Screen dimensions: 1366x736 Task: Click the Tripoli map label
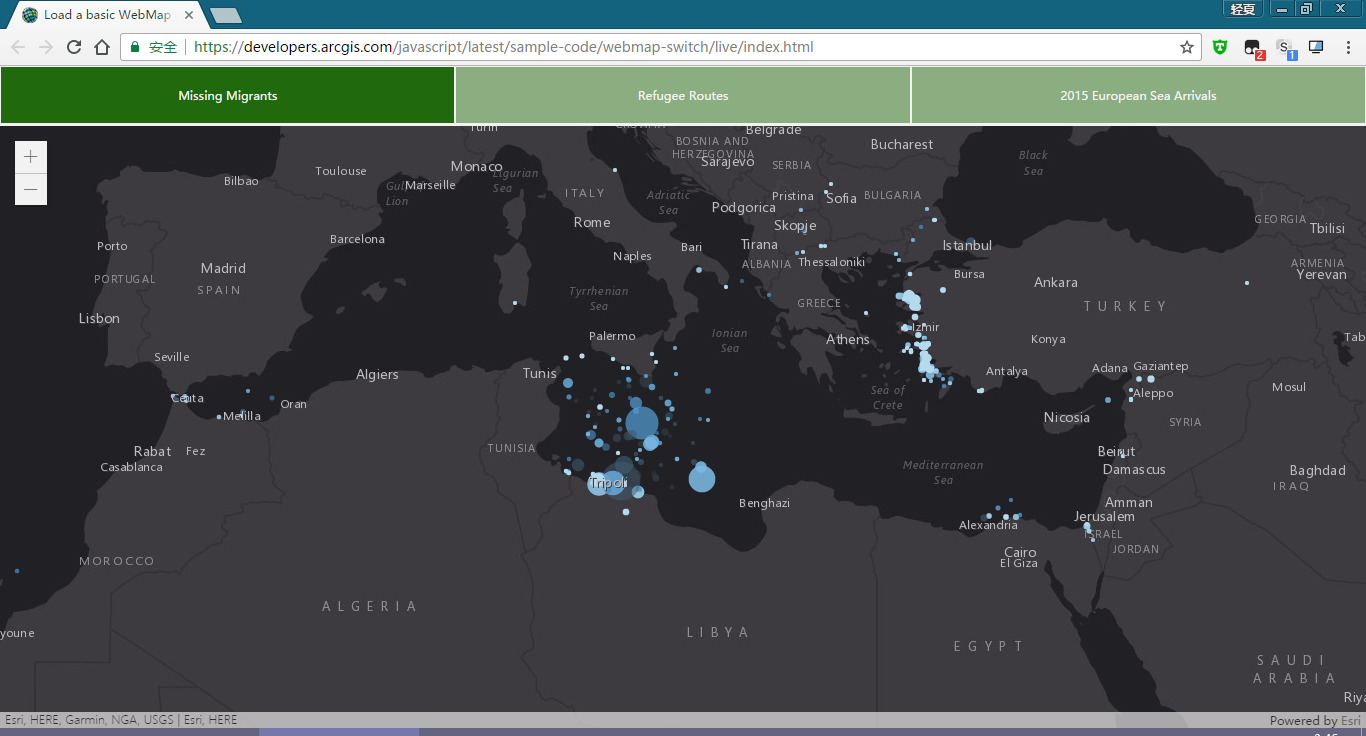(x=609, y=483)
